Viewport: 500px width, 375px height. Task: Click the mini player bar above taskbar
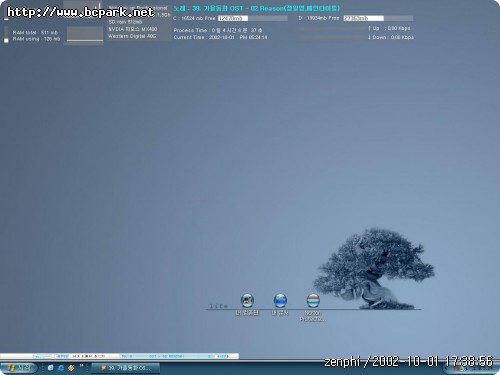tap(119, 356)
